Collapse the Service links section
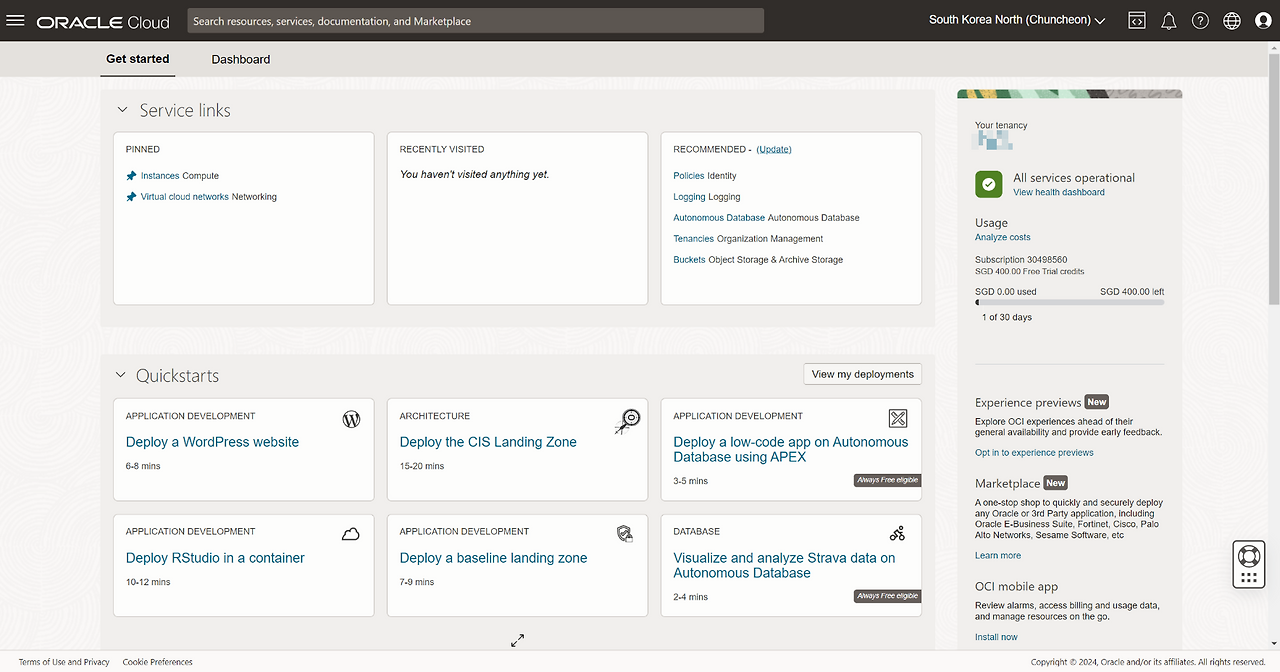The image size is (1280, 672). click(x=122, y=110)
